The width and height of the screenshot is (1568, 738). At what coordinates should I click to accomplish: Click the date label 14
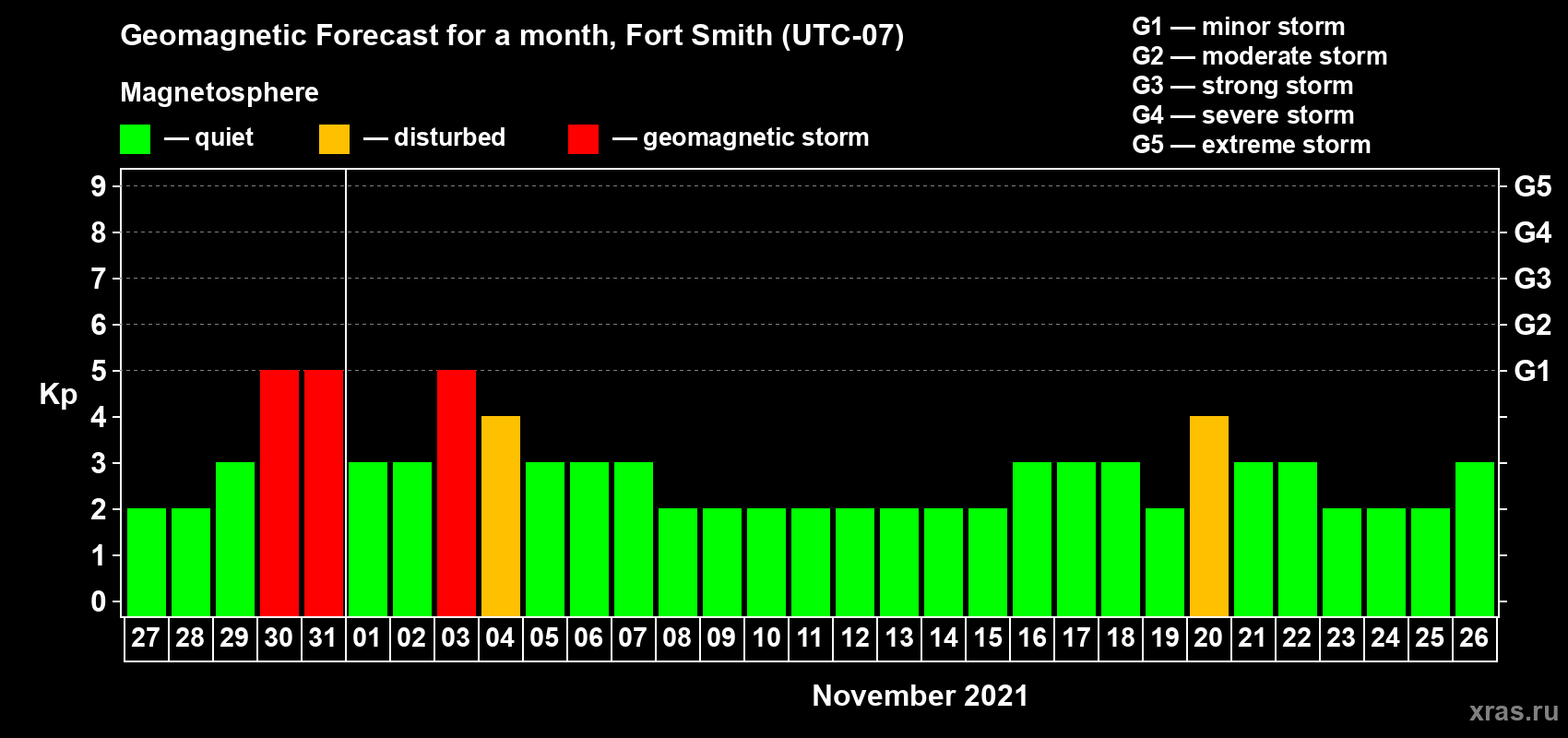[943, 637]
